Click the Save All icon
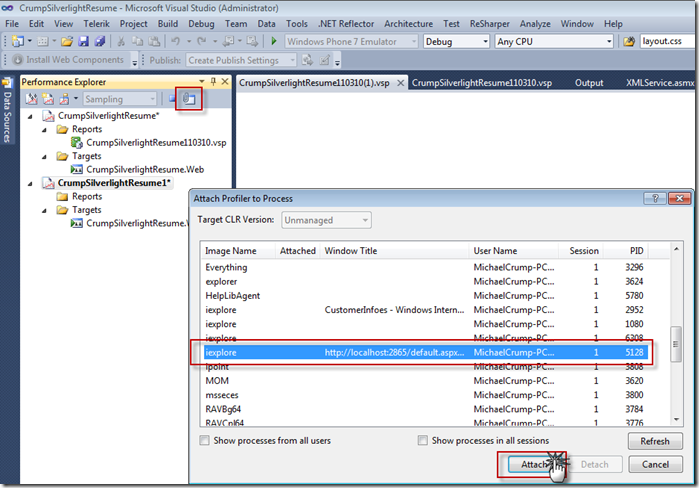The width and height of the screenshot is (699, 488). 100,41
